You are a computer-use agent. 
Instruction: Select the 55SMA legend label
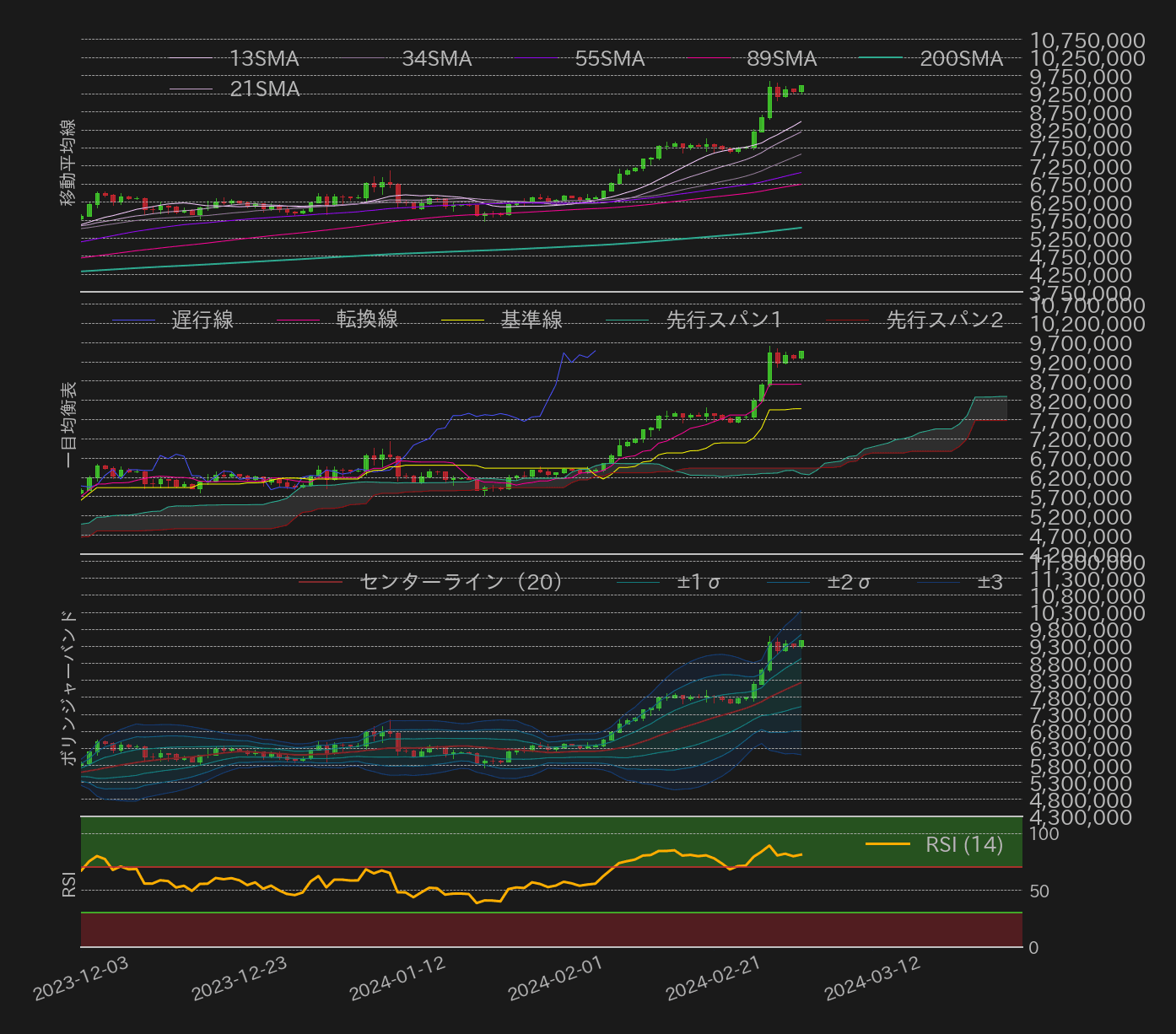click(609, 58)
